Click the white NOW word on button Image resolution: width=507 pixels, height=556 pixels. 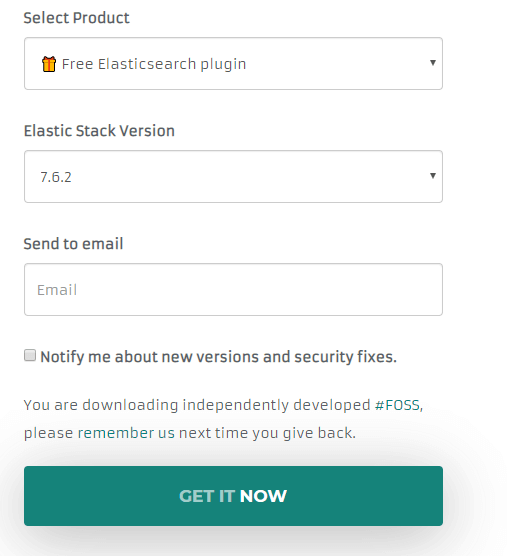pyautogui.click(x=263, y=496)
